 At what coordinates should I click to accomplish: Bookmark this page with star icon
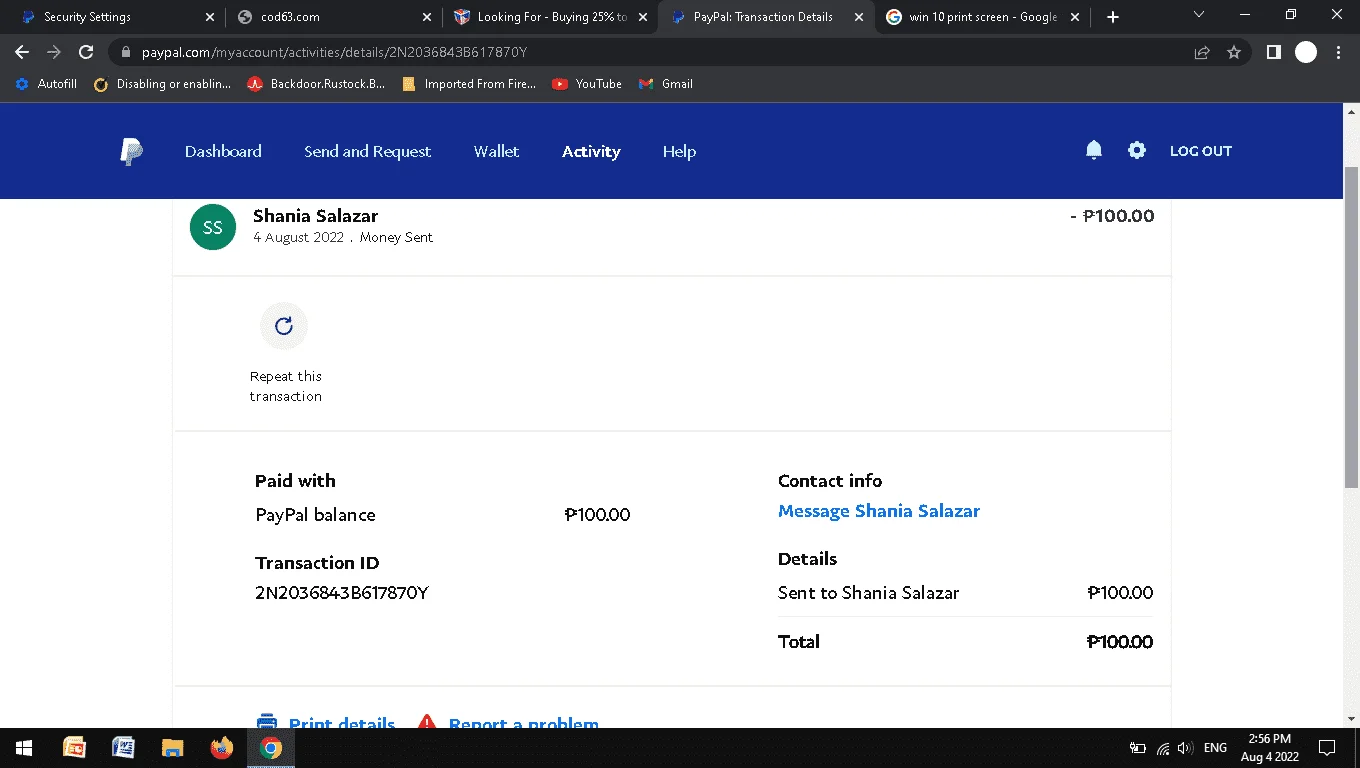1234,53
